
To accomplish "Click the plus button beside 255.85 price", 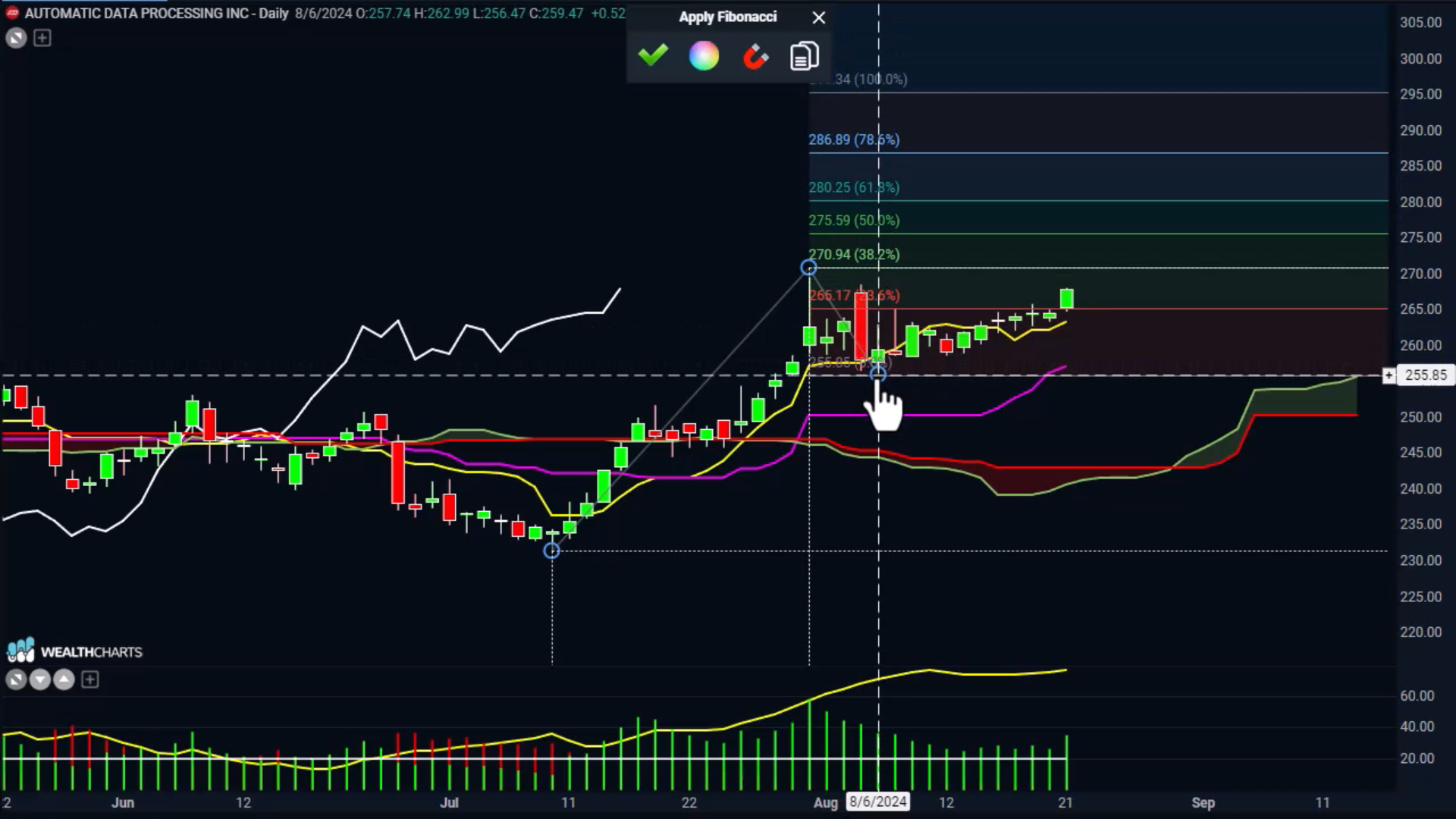I will coord(1389,375).
